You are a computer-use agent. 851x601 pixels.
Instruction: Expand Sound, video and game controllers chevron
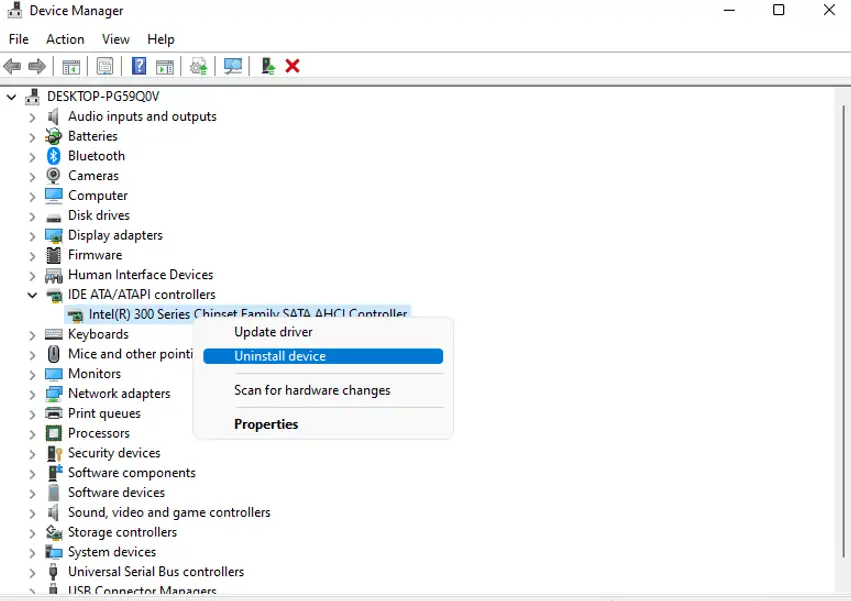32,513
